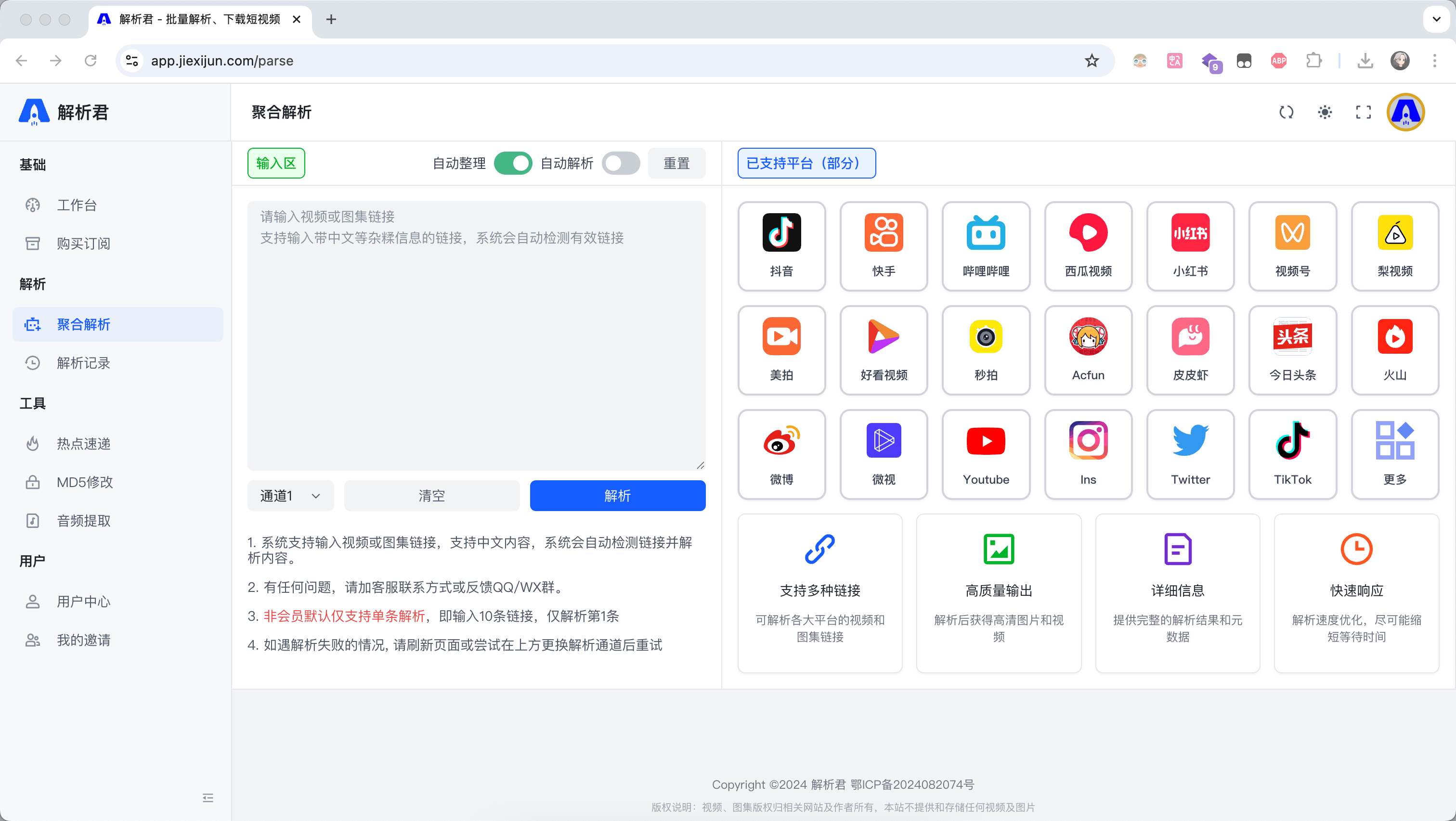Open the Chrome tab search dropdown
The width and height of the screenshot is (1456, 821).
pos(1436,19)
